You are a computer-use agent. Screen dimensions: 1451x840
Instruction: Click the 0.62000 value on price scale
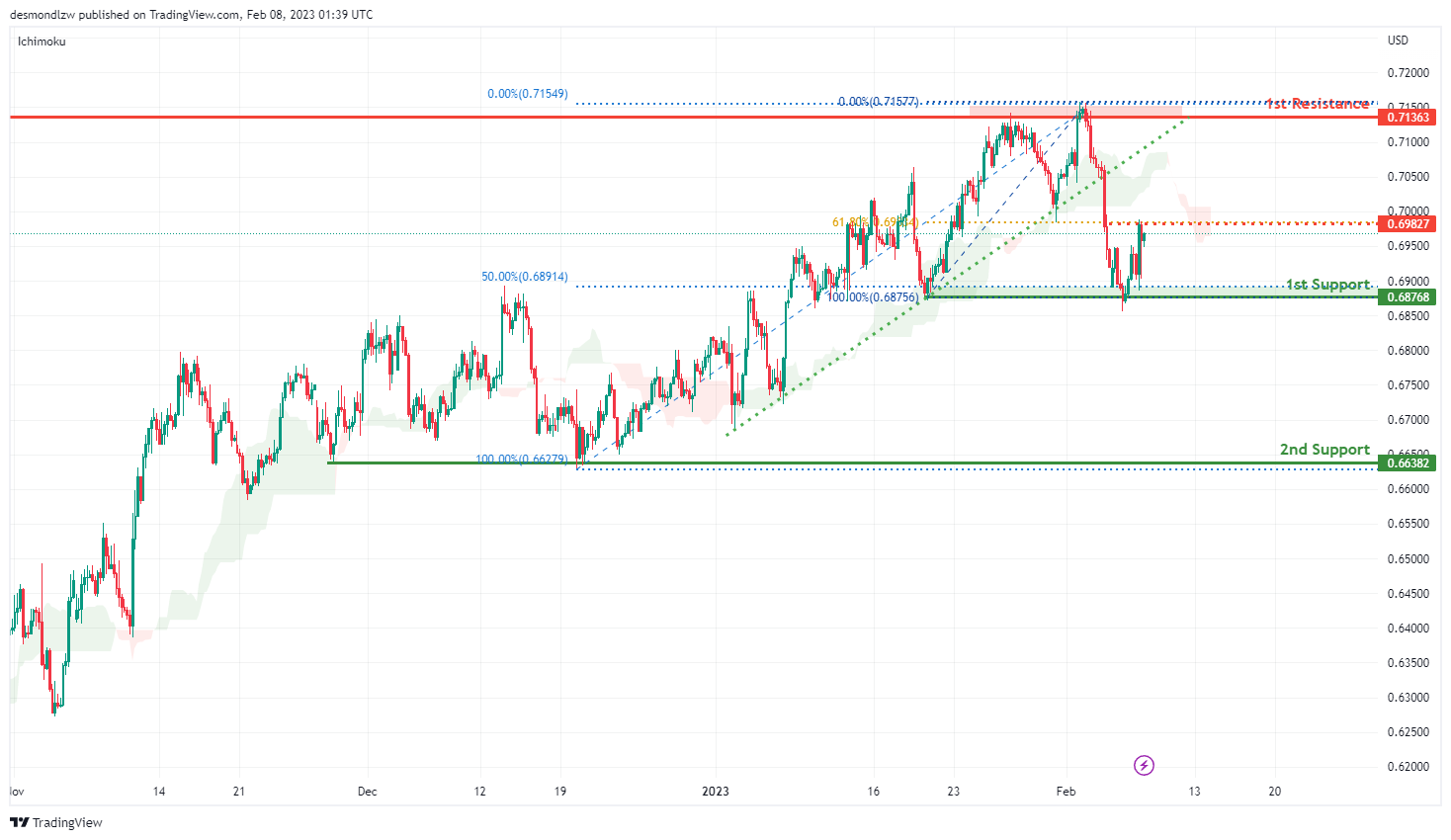pos(1408,767)
